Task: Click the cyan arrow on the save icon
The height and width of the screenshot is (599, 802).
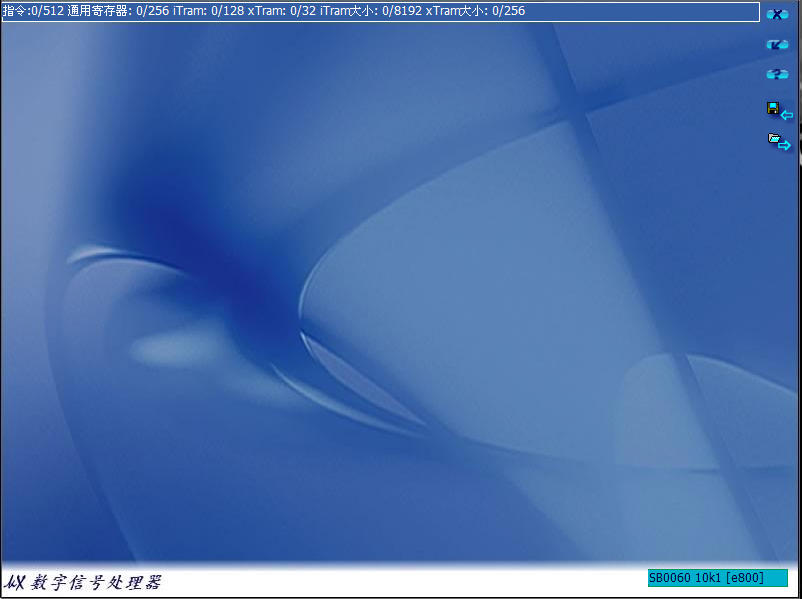Action: click(787, 115)
